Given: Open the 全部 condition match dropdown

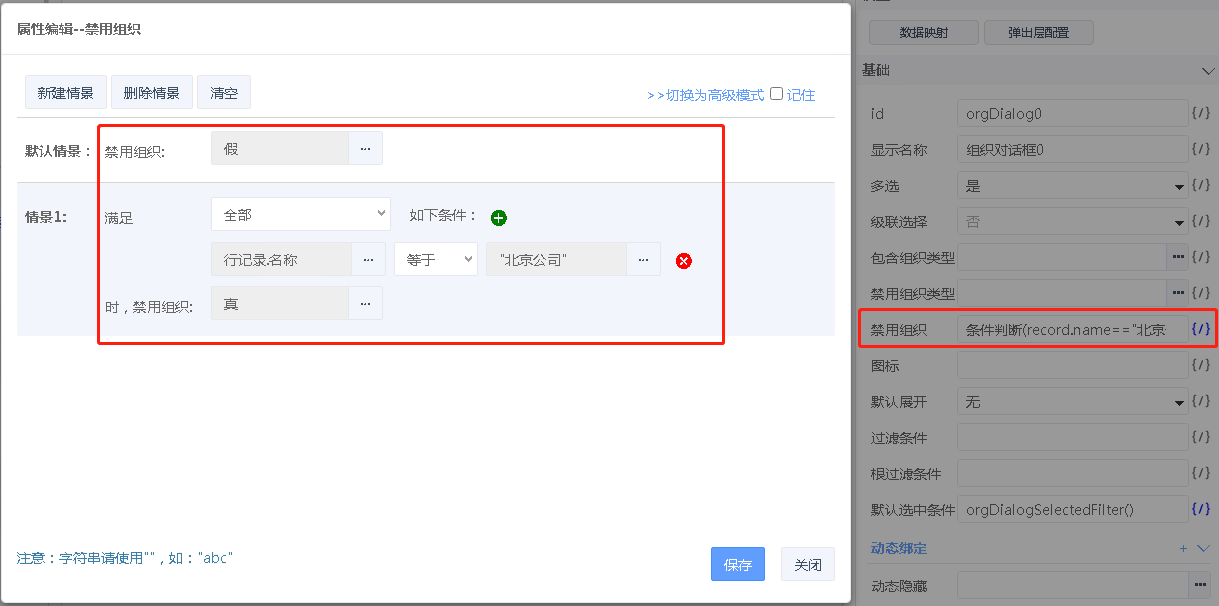Looking at the screenshot, I should coord(300,215).
